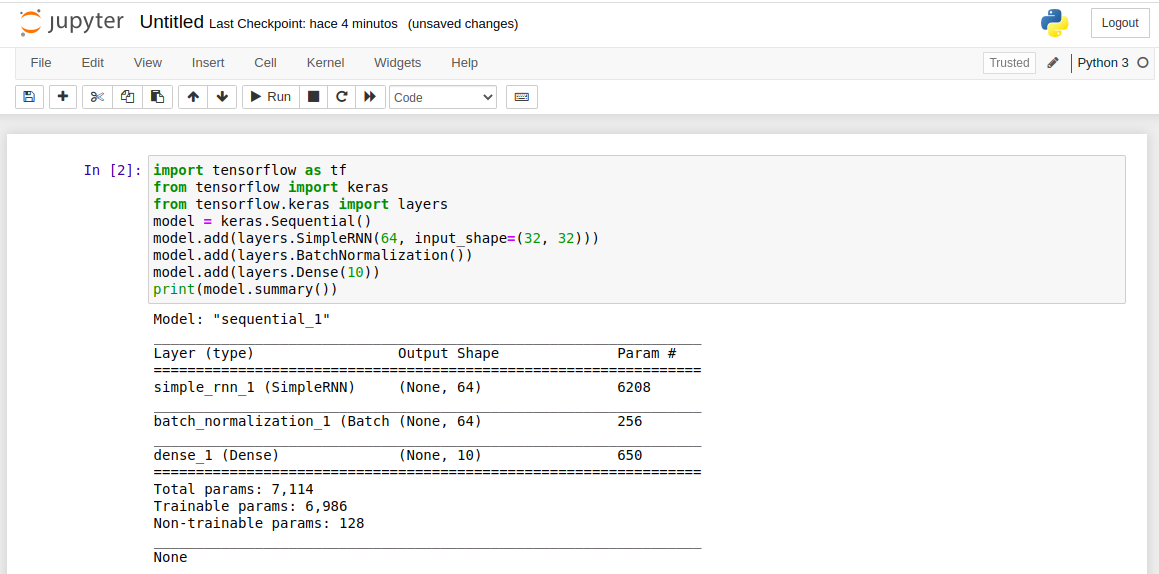Toggle the Trusted notebook indicator
The width and height of the screenshot is (1159, 574).
coord(1009,63)
